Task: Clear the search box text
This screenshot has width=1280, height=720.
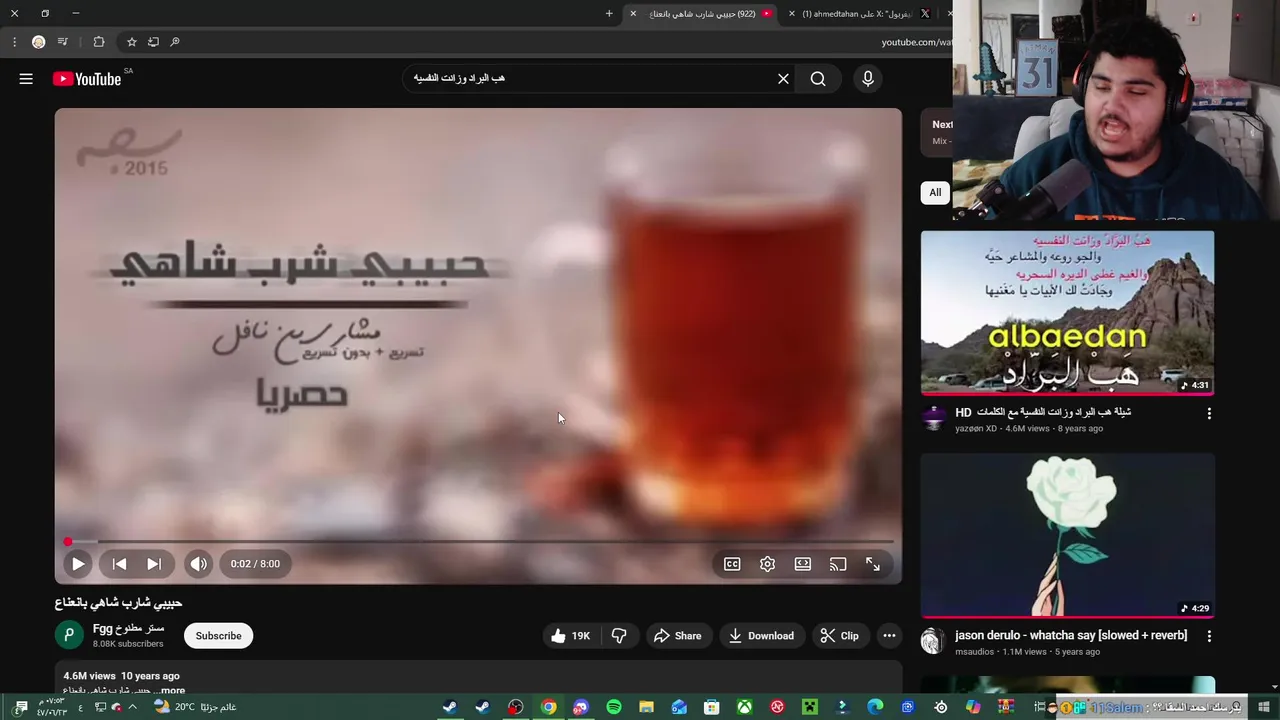Action: coord(783,79)
